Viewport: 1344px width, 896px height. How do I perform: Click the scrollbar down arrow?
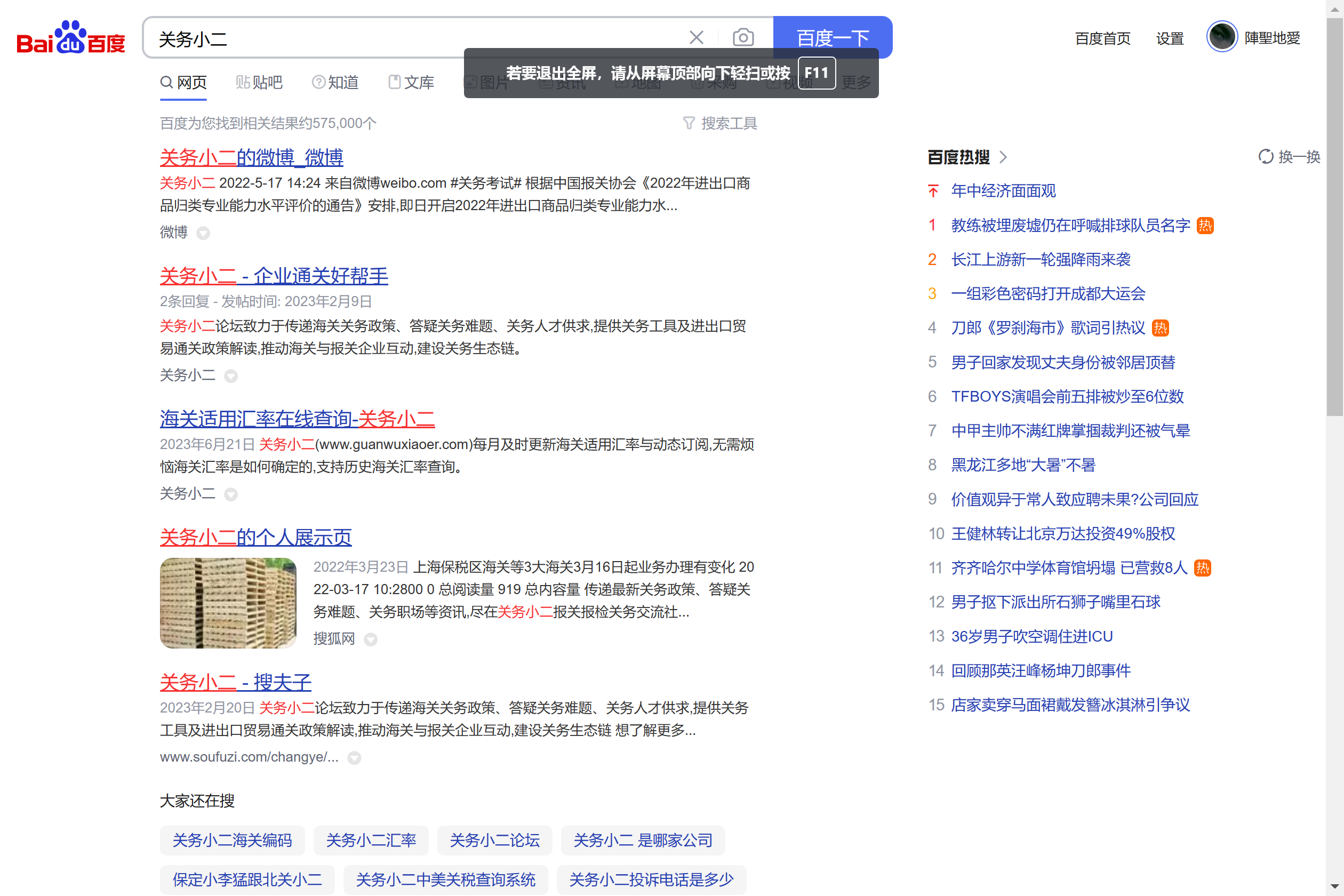[1335, 887]
